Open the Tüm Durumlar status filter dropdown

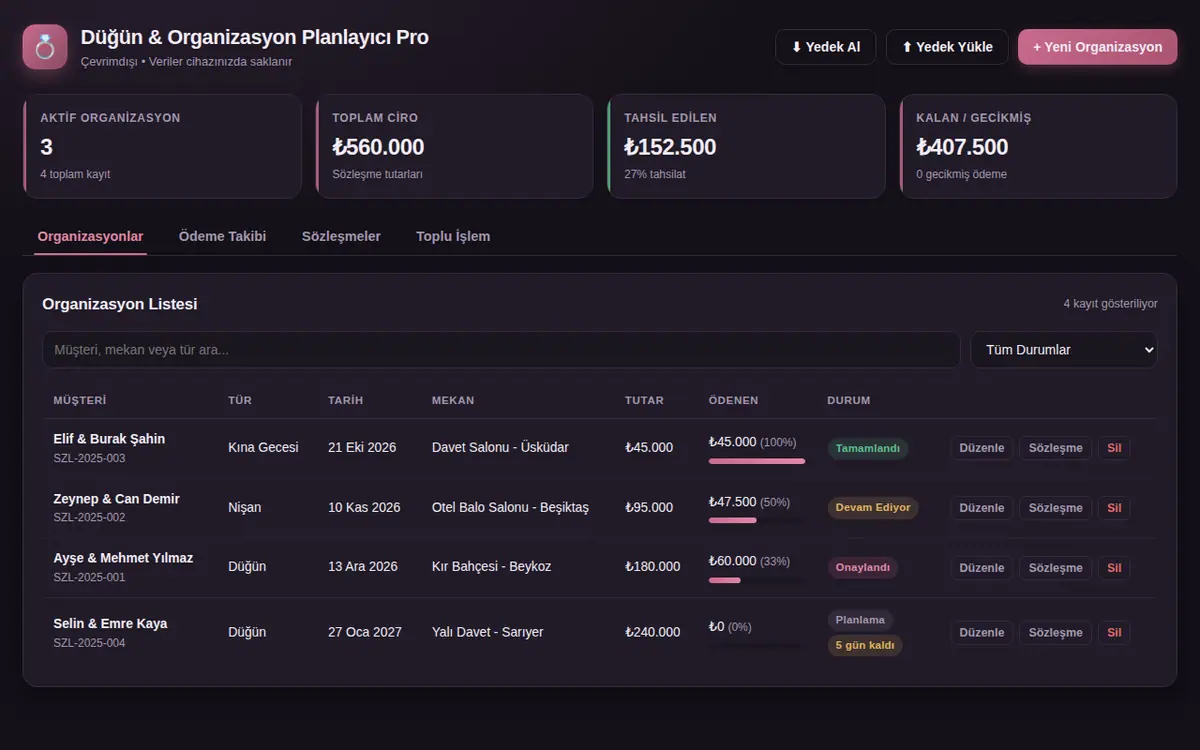tap(1064, 350)
